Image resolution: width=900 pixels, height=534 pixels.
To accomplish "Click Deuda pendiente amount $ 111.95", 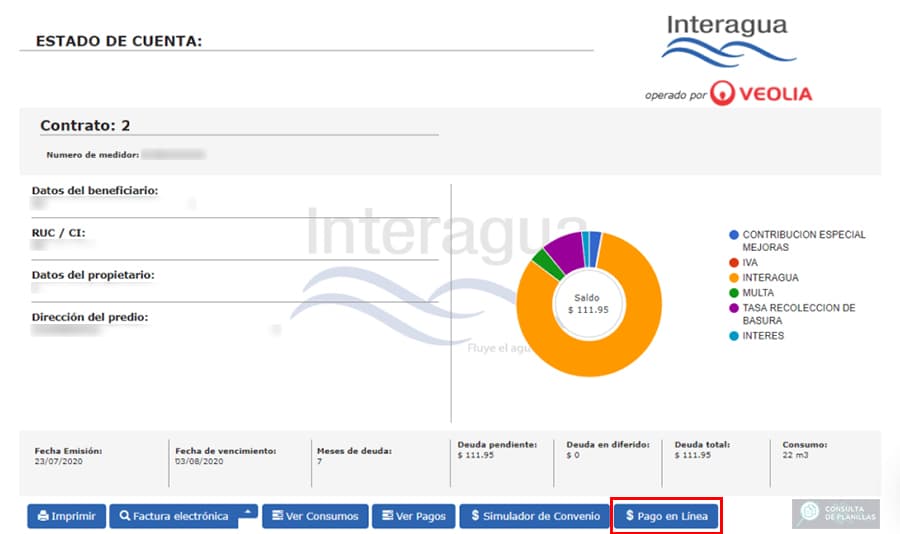I will (x=475, y=455).
